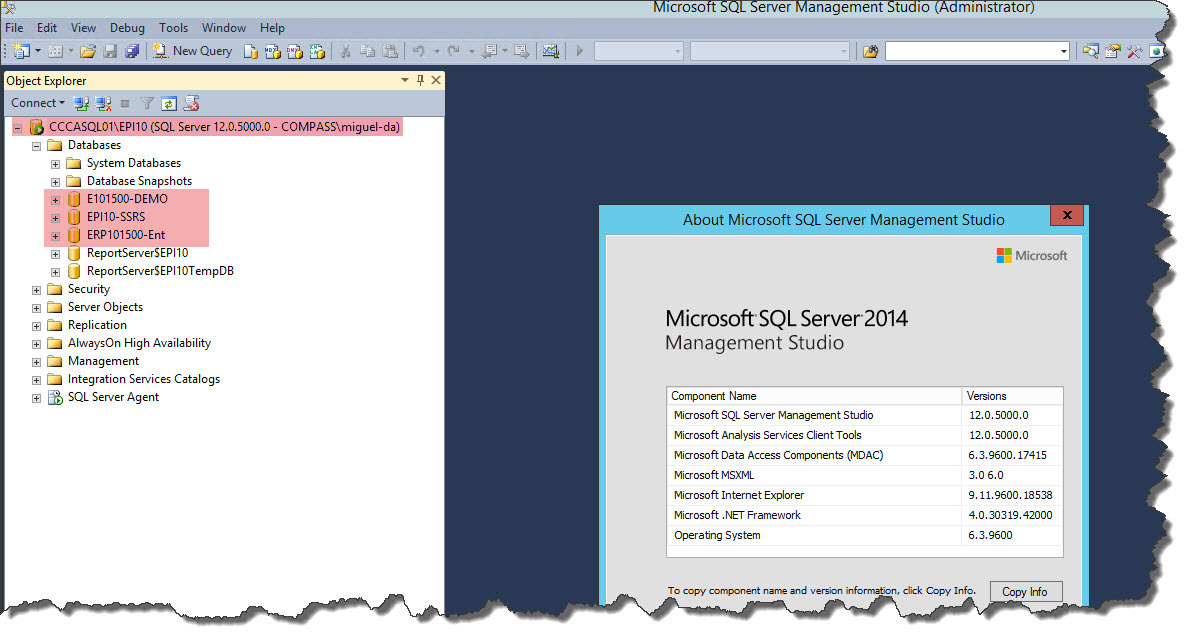
Task: Select the Microsoft MSXML row in About
Action: point(864,475)
